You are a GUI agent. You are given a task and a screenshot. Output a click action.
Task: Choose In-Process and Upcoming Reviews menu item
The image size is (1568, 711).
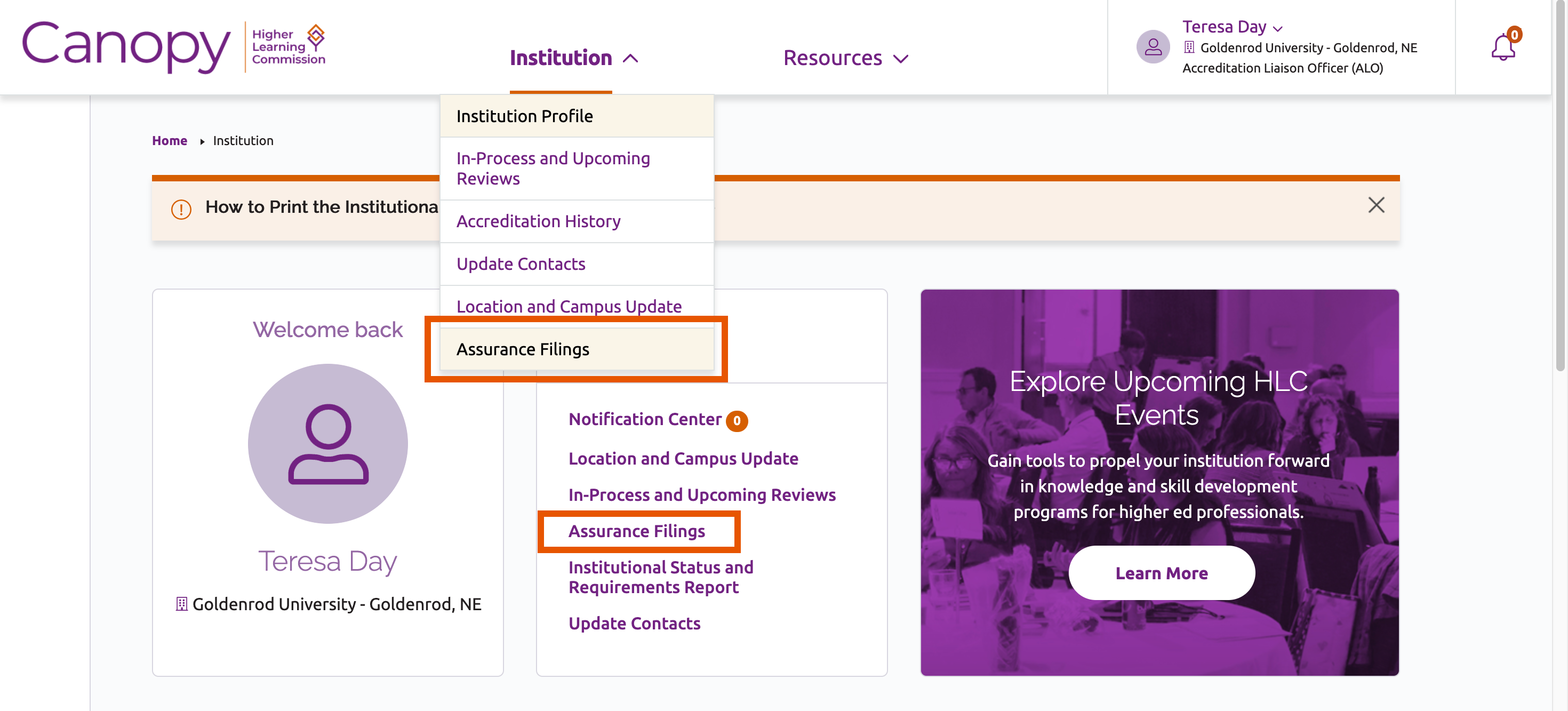577,169
